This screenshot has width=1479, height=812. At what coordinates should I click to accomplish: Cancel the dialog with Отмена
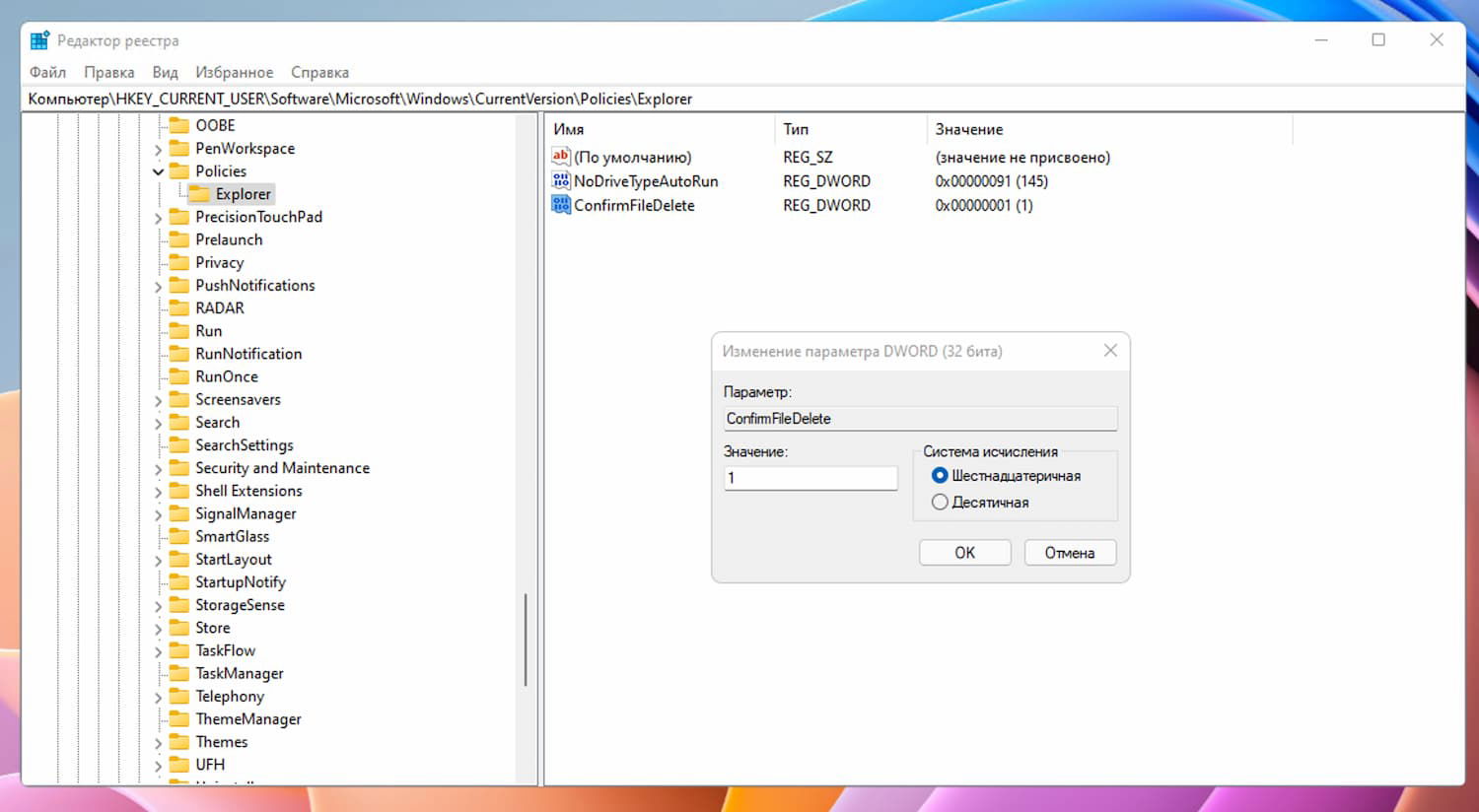(x=1070, y=553)
